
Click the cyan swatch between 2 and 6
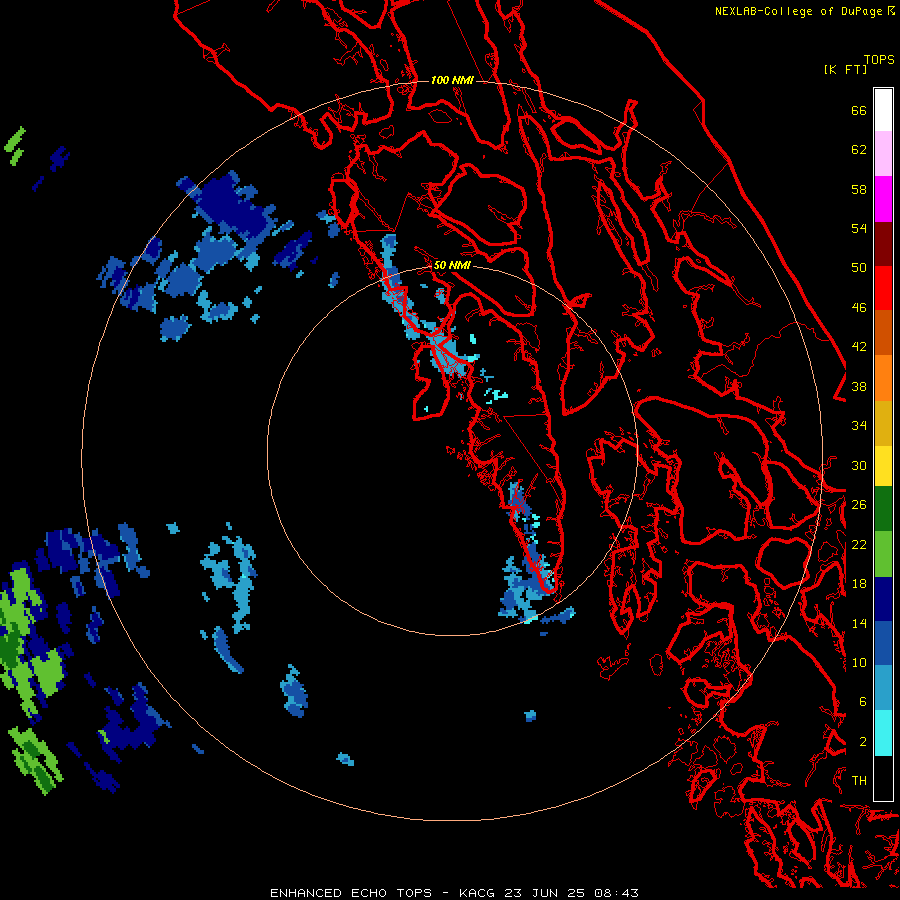tap(883, 733)
